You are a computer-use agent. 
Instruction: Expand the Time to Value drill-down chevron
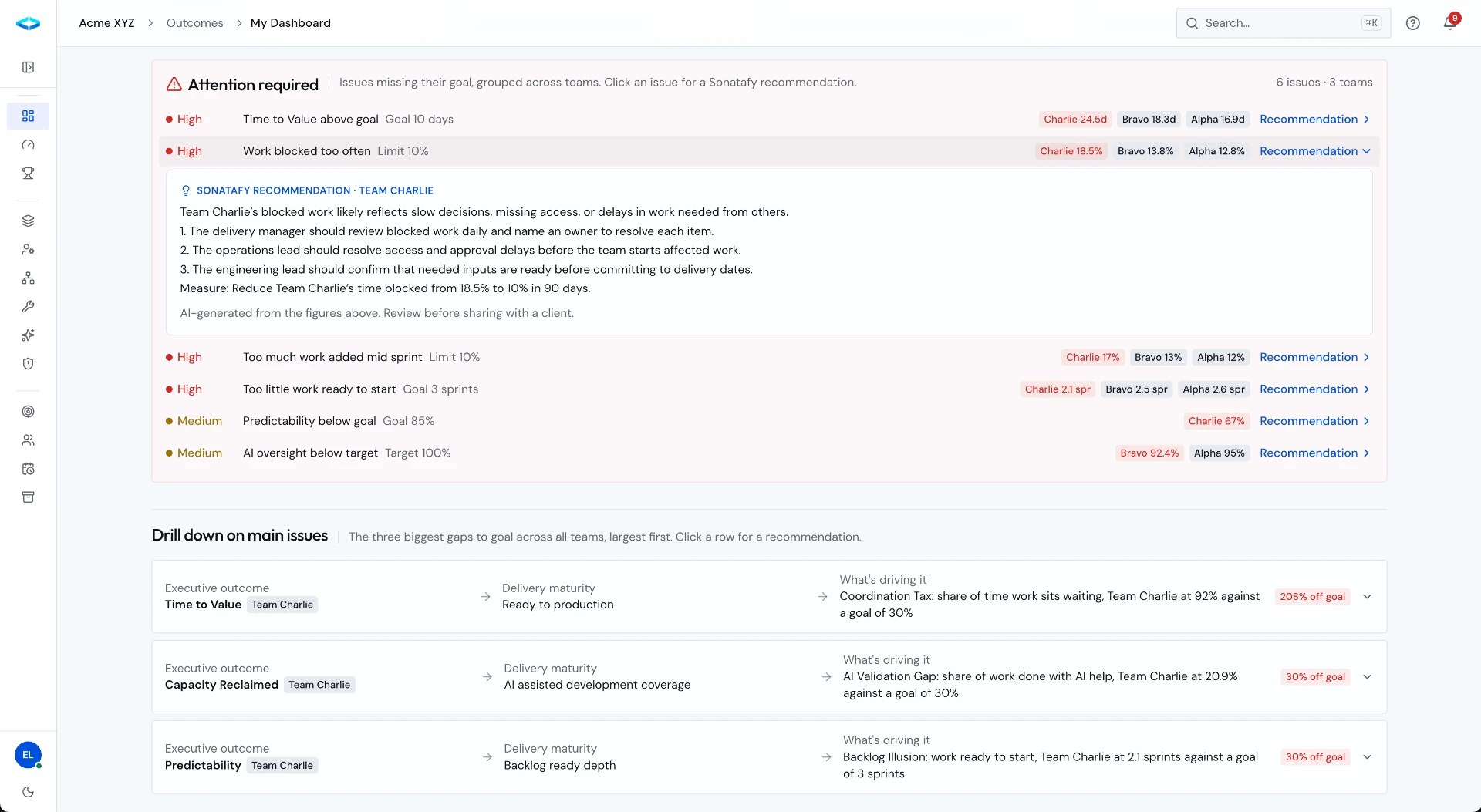[1367, 597]
